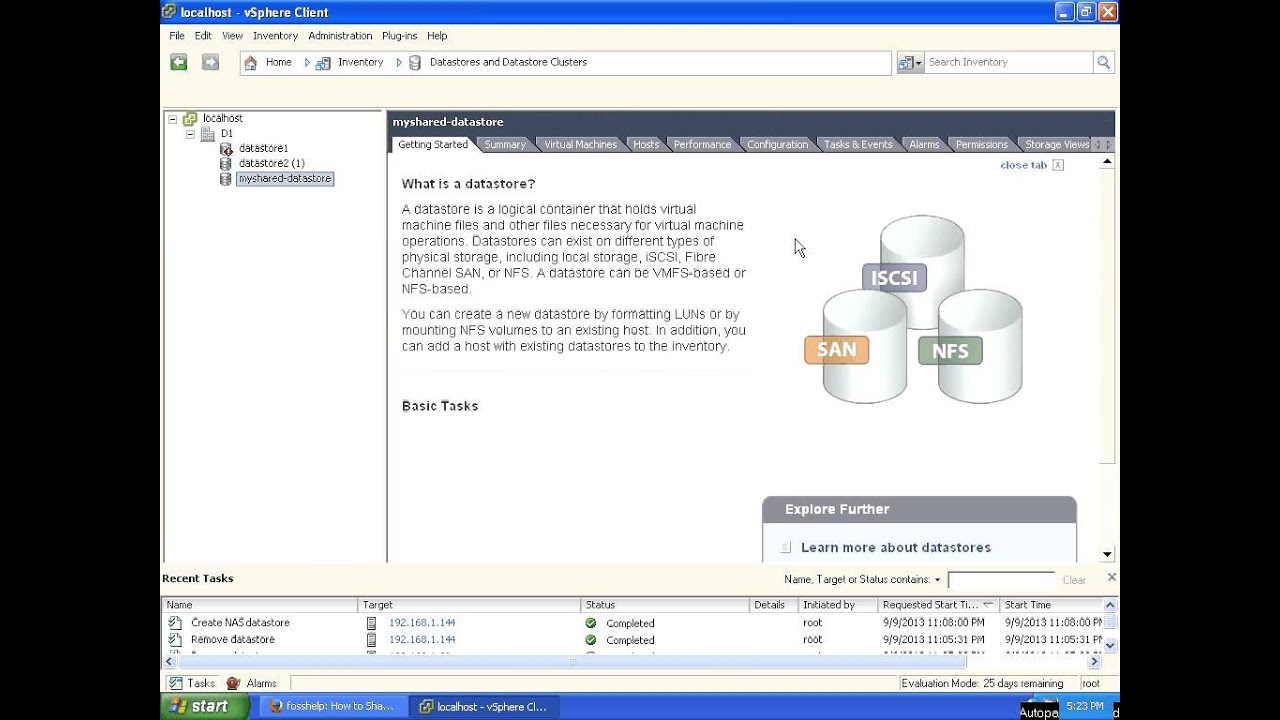The height and width of the screenshot is (720, 1280).
Task: Click the green back navigation arrow
Action: pyautogui.click(x=179, y=62)
